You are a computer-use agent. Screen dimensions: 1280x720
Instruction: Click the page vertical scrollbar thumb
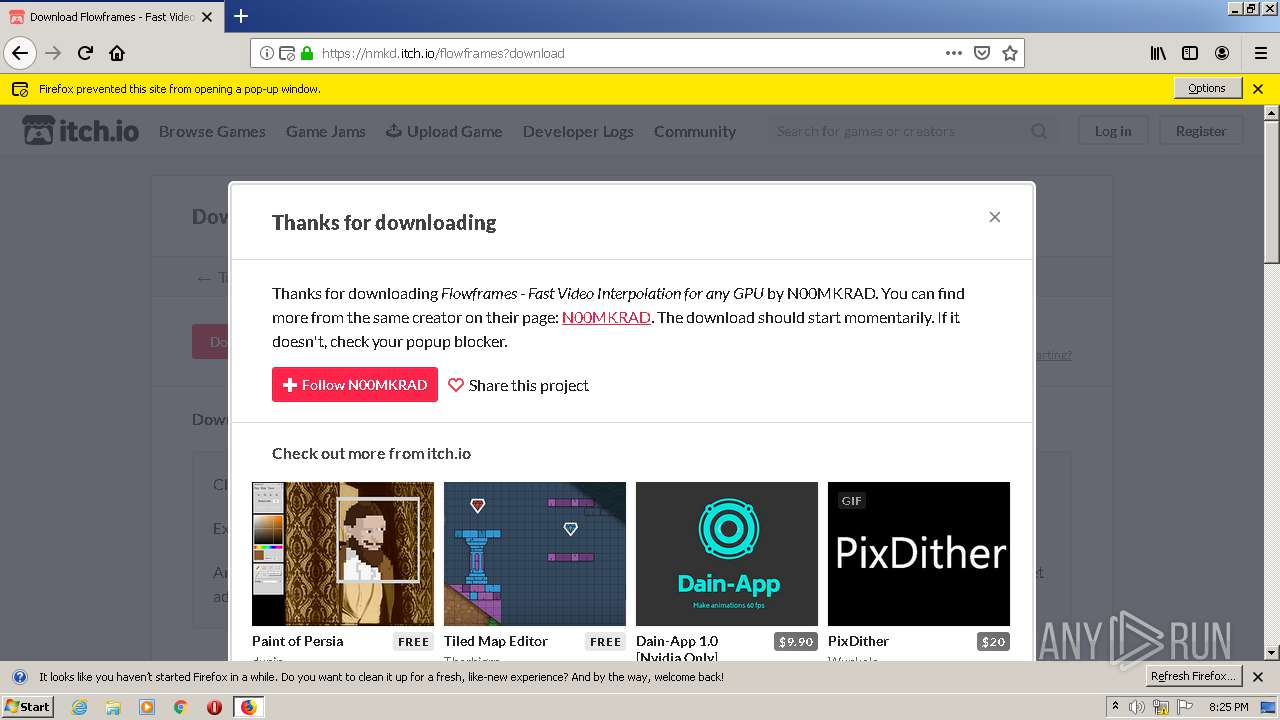(1271, 190)
